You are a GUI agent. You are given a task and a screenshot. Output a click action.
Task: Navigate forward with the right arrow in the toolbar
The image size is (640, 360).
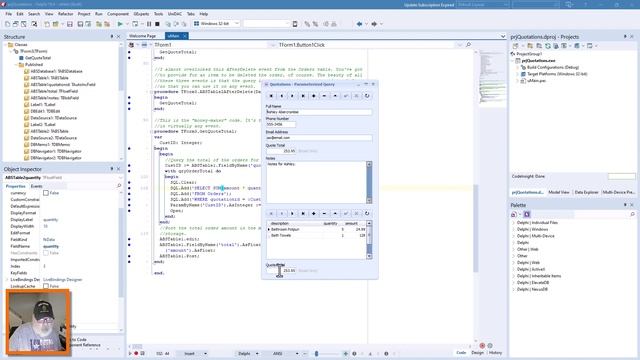tap(374, 24)
